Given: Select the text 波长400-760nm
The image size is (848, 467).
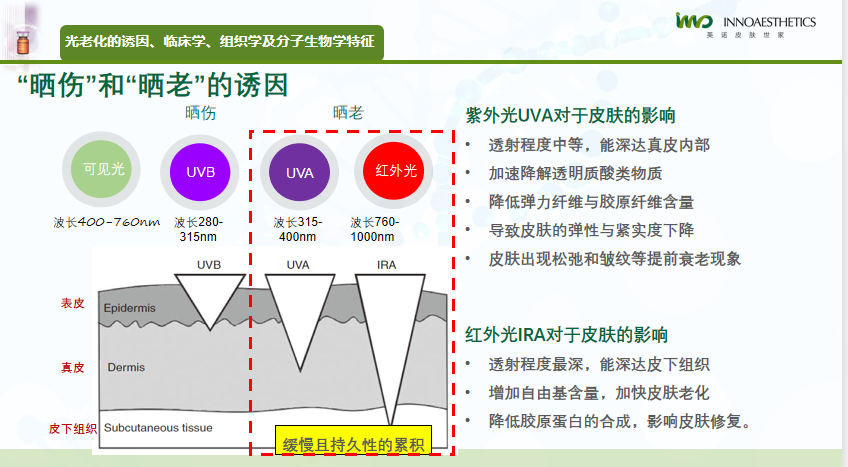Looking at the screenshot, I should pyautogui.click(x=107, y=222).
